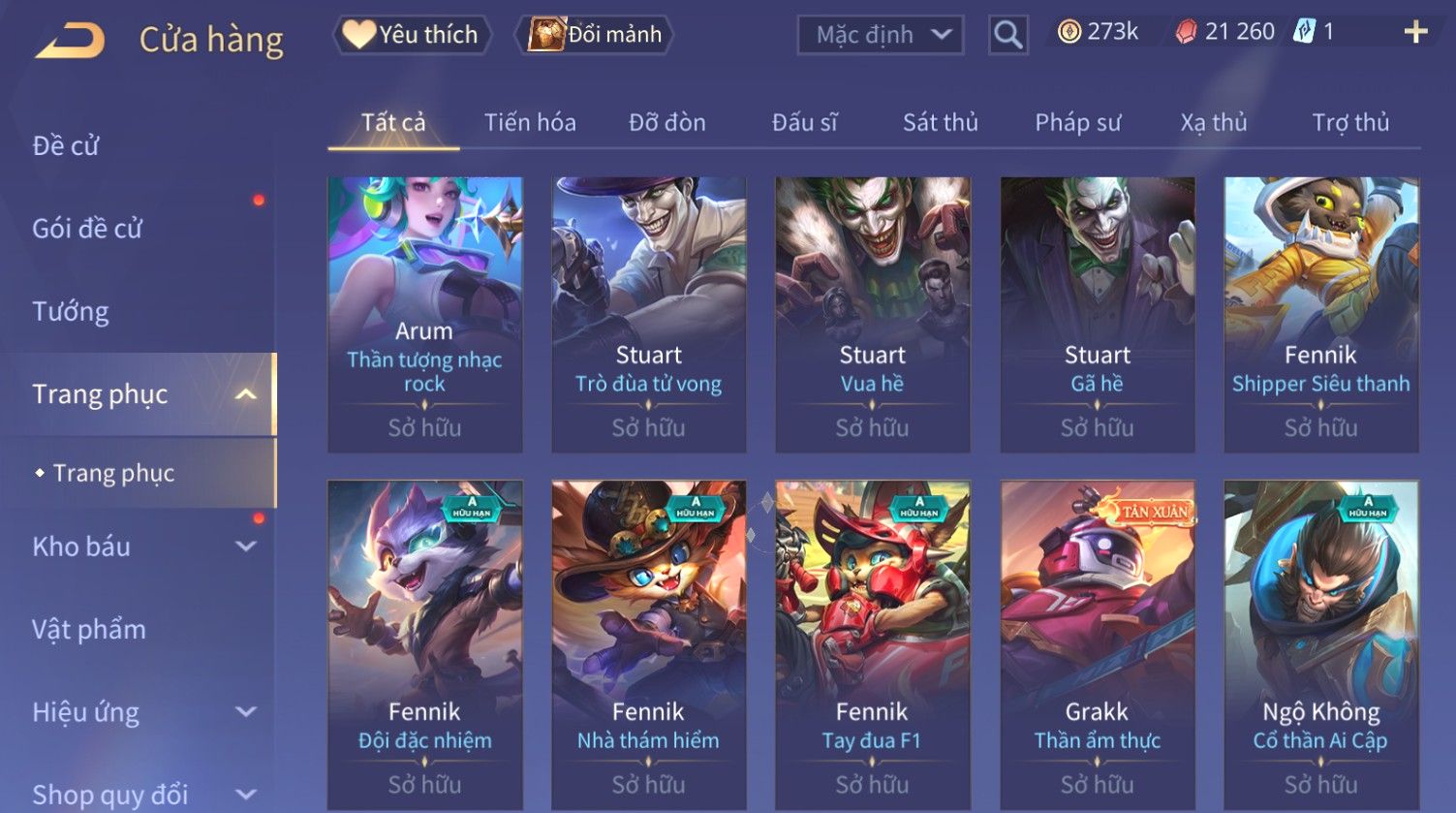
Task: Switch to the Sát thủ tab
Action: pos(940,122)
